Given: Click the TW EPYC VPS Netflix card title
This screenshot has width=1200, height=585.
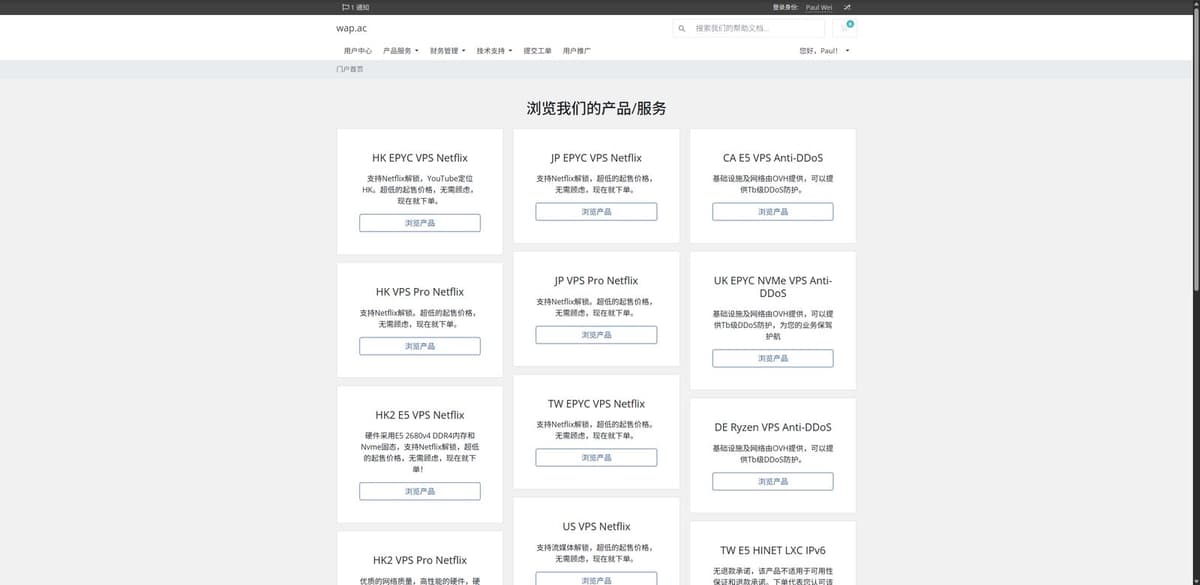Looking at the screenshot, I should click(x=596, y=404).
